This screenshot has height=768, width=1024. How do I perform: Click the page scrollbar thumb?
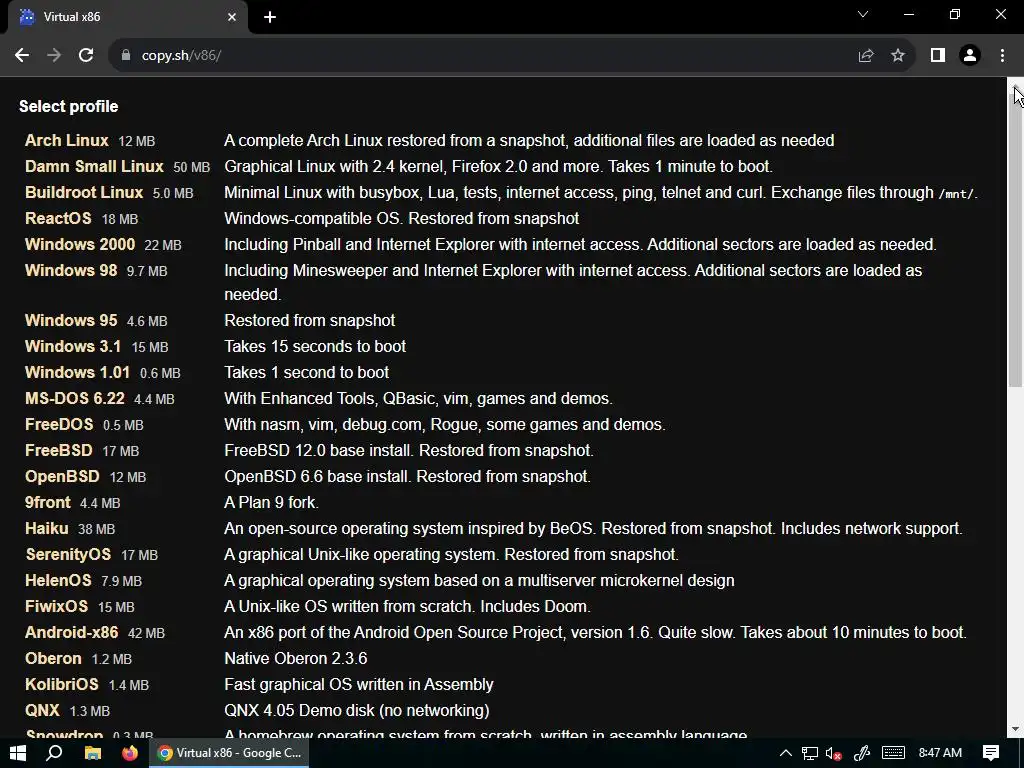coord(1016,239)
